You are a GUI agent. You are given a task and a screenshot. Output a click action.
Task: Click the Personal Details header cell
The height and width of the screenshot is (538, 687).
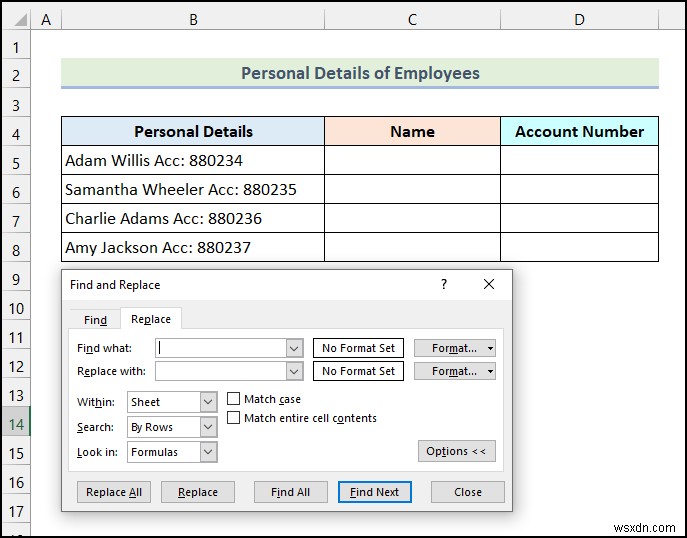pos(193,131)
